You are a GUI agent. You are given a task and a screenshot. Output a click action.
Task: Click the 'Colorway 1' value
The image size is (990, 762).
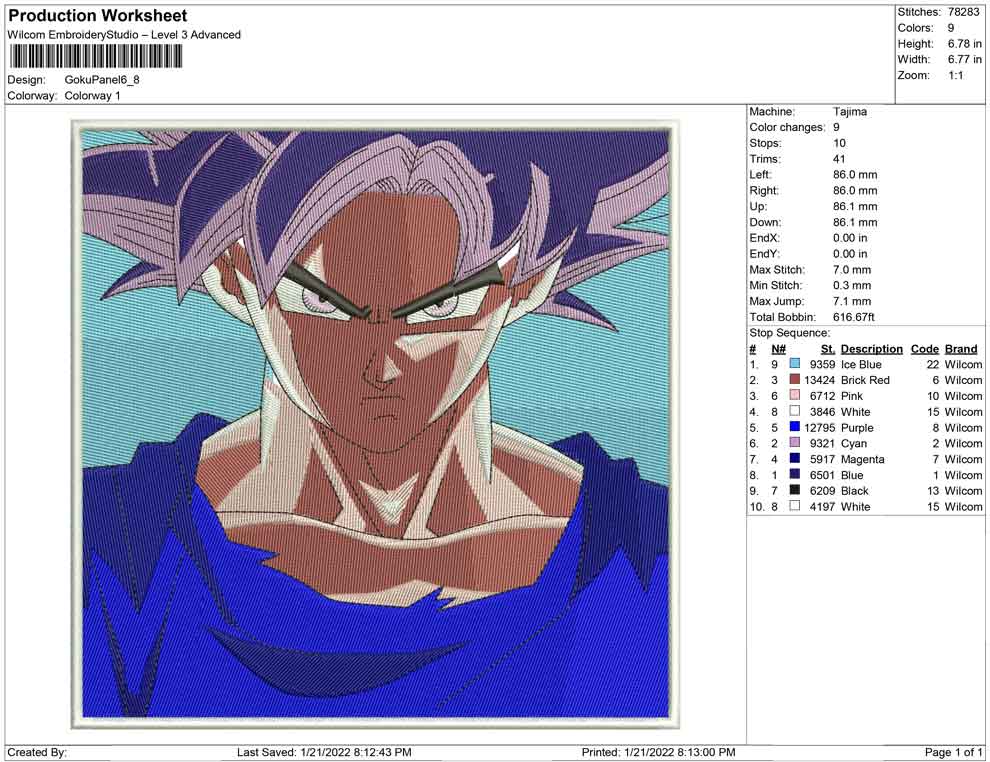point(92,96)
